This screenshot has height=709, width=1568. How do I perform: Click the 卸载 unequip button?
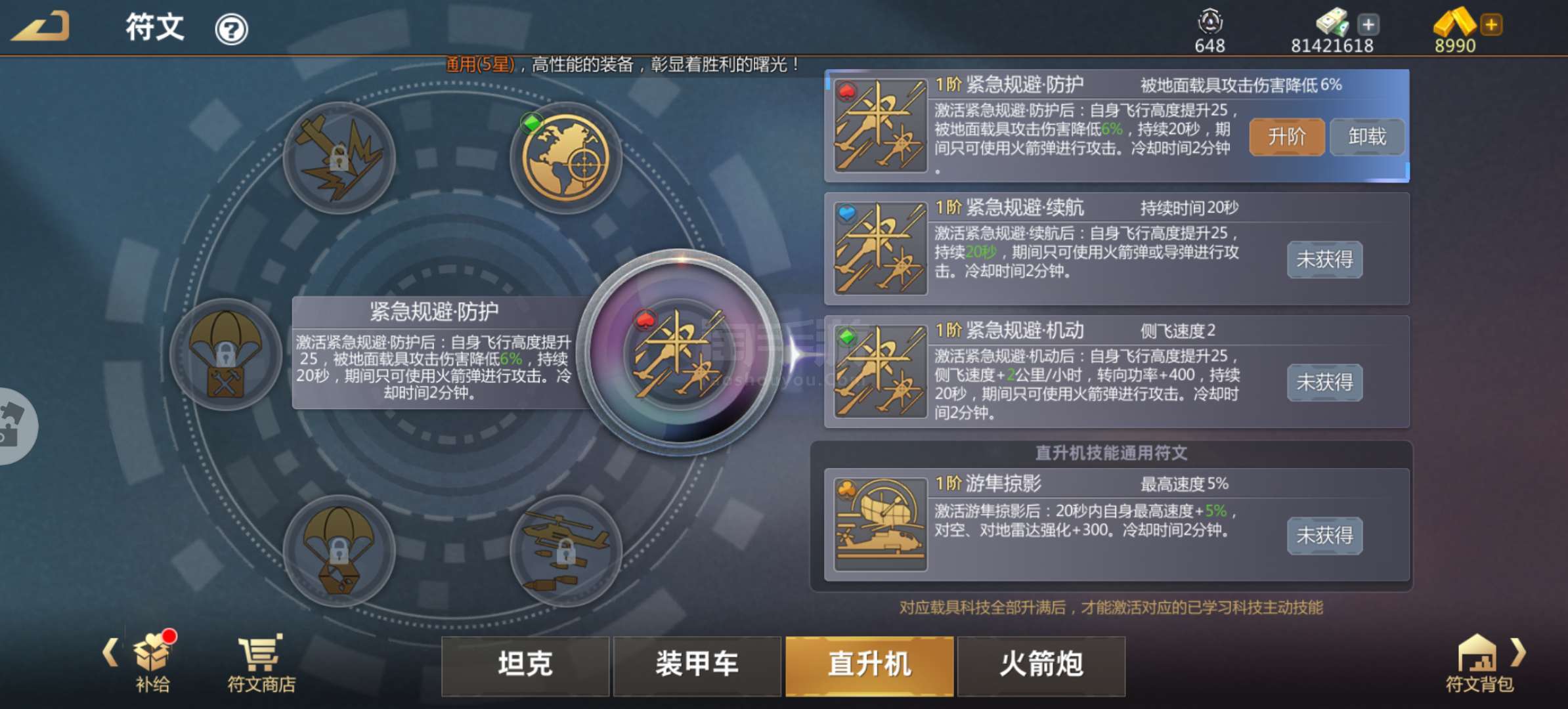(x=1368, y=137)
